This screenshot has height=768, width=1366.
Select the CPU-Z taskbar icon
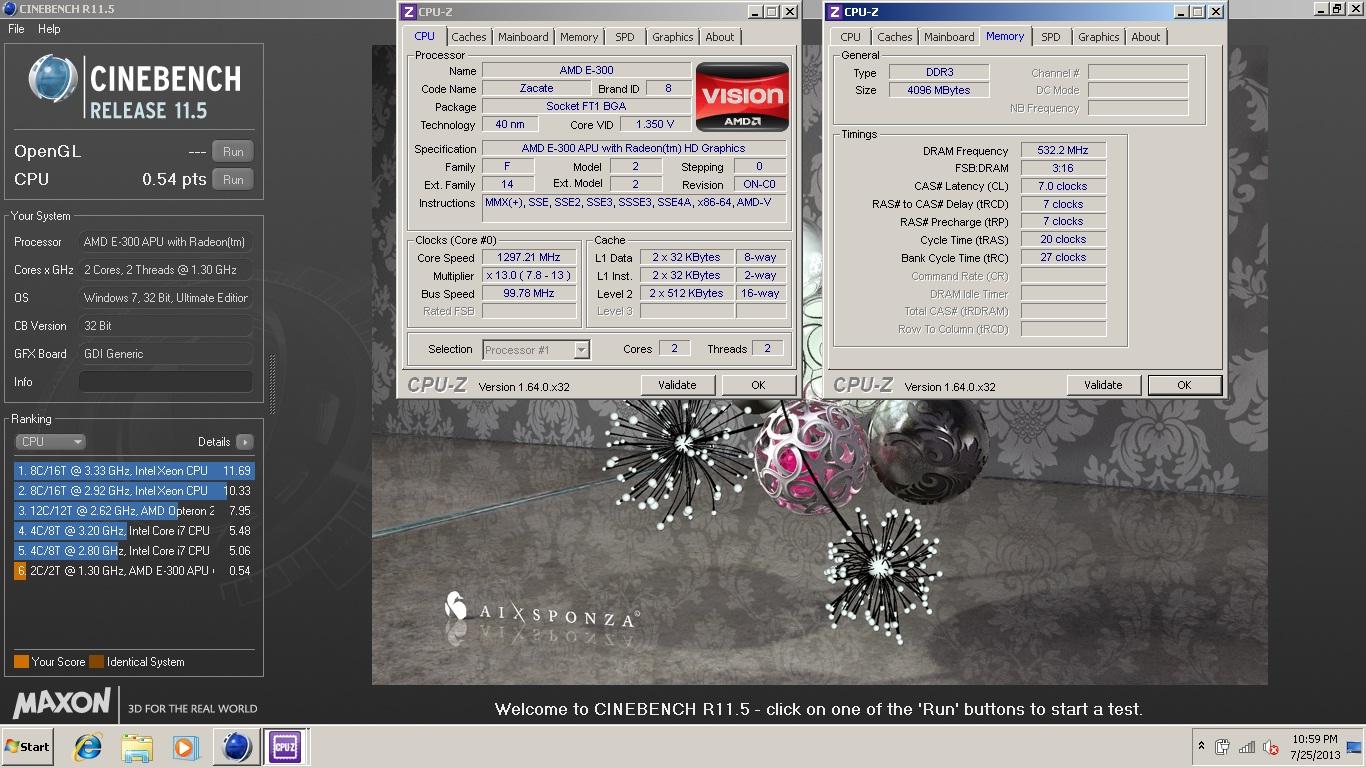point(284,747)
